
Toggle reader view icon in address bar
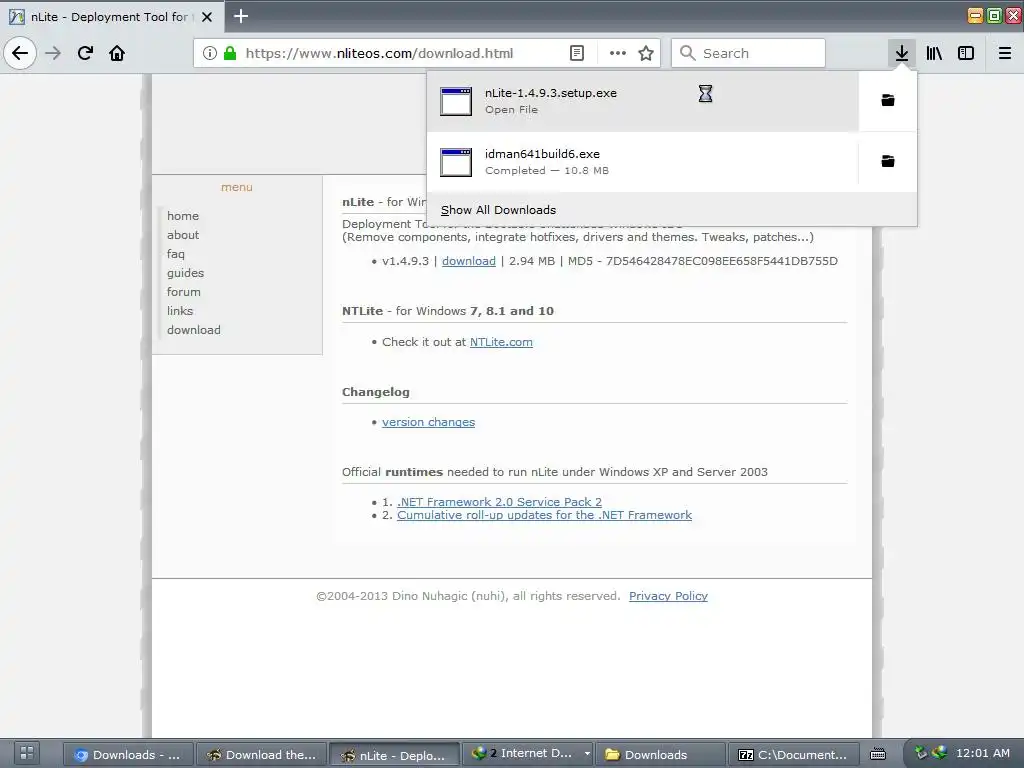point(577,53)
